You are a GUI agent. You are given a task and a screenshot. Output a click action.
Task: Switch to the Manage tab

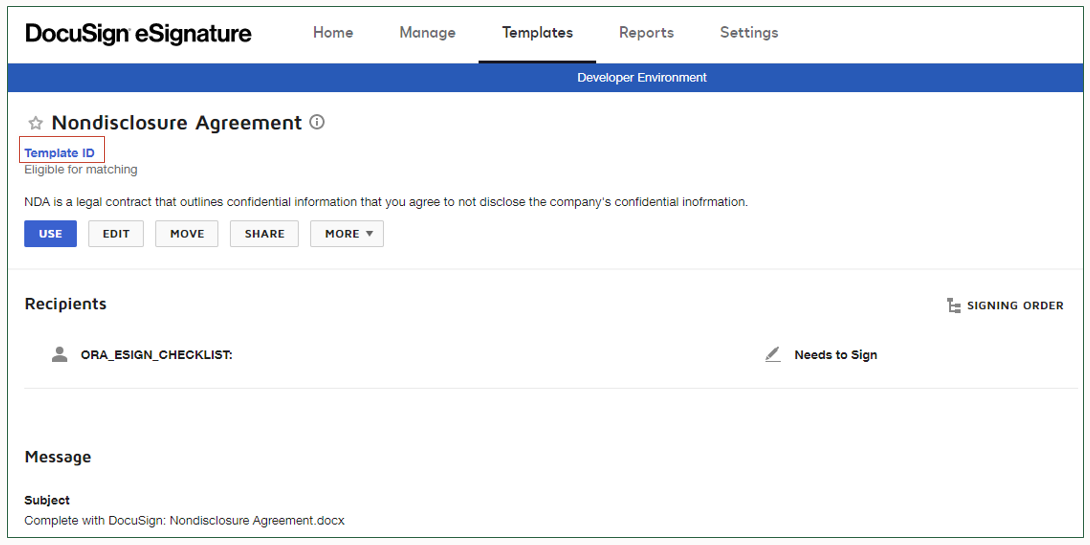click(427, 33)
